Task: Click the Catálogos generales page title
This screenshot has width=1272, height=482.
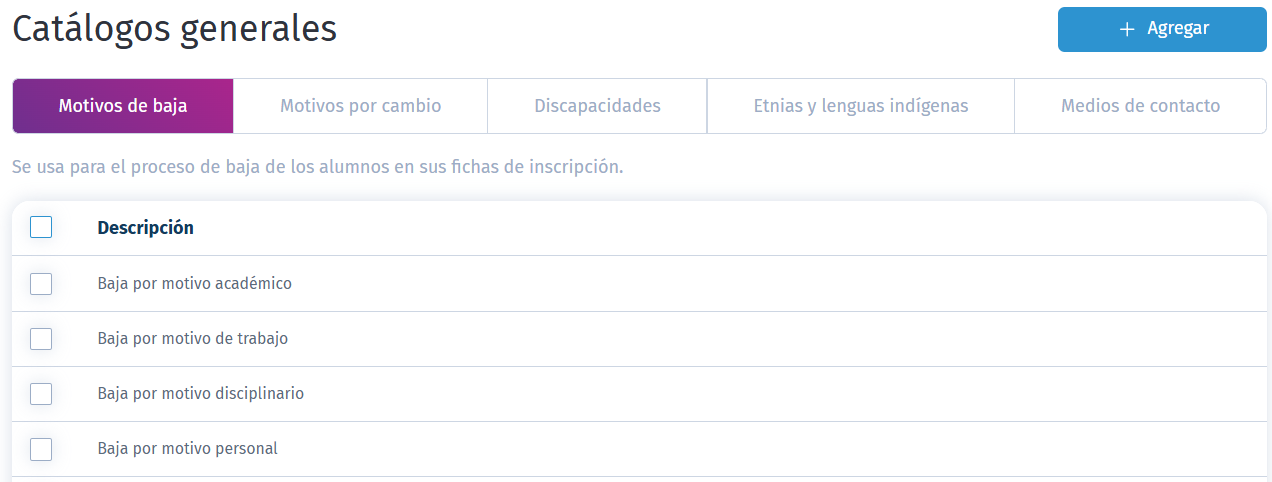Action: tap(174, 29)
